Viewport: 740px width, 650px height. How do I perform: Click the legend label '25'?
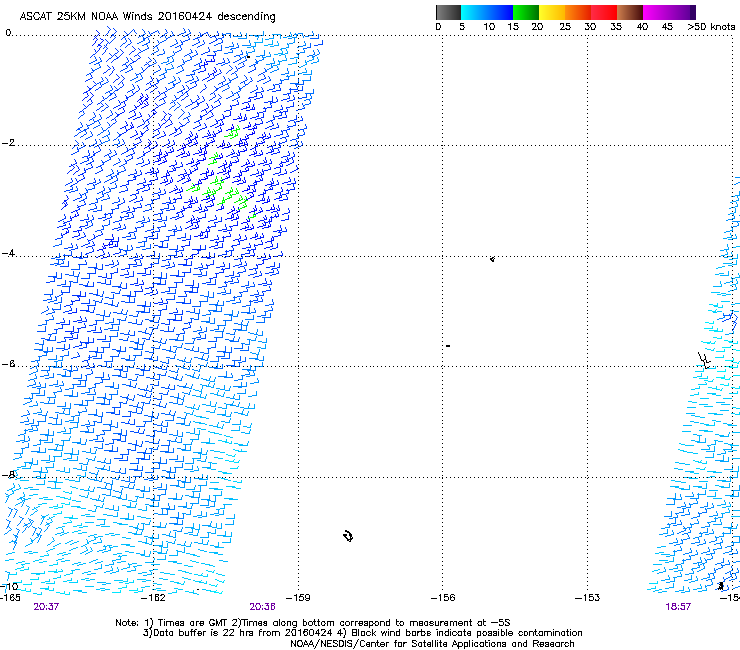(565, 27)
